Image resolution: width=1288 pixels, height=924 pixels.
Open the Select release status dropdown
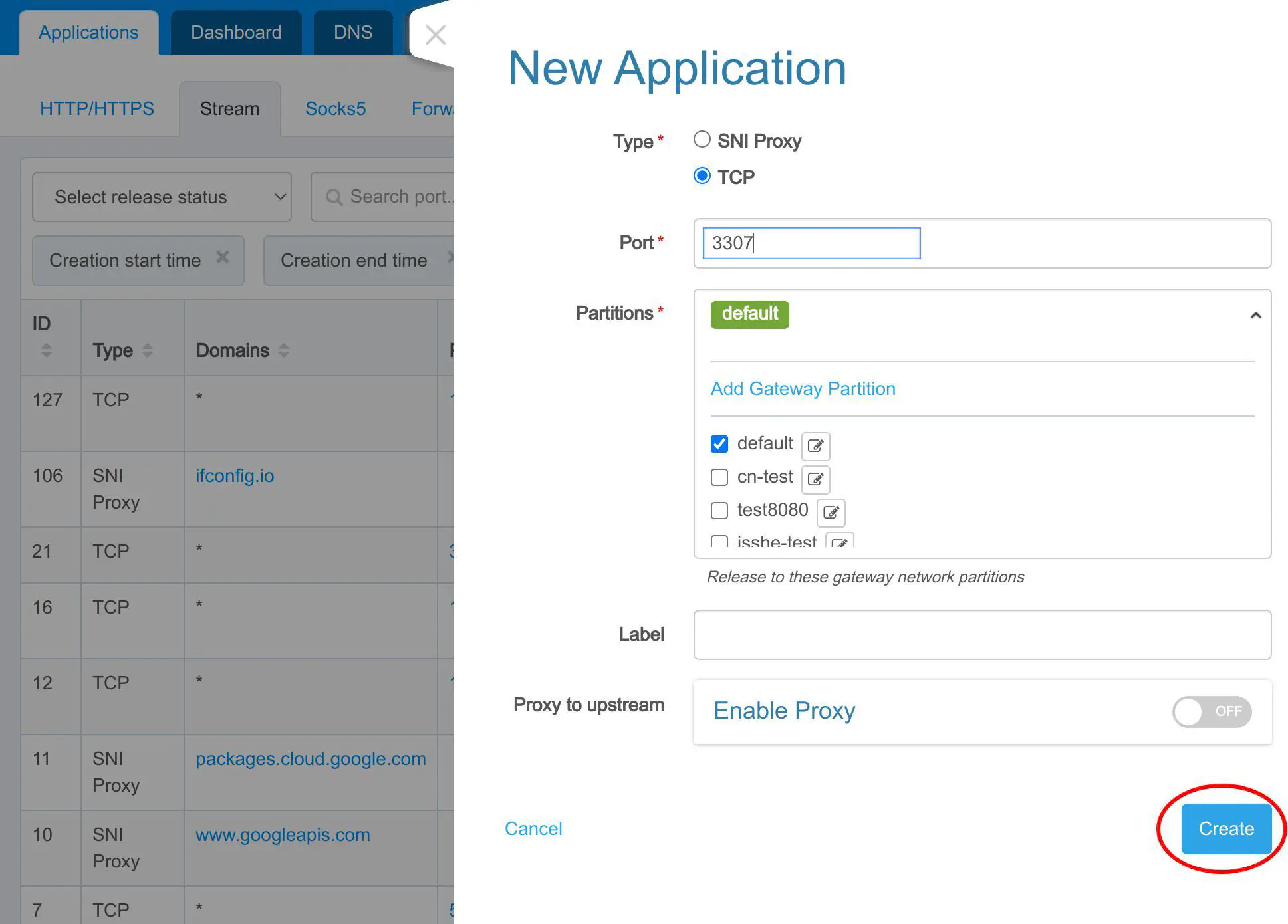pyautogui.click(x=162, y=197)
